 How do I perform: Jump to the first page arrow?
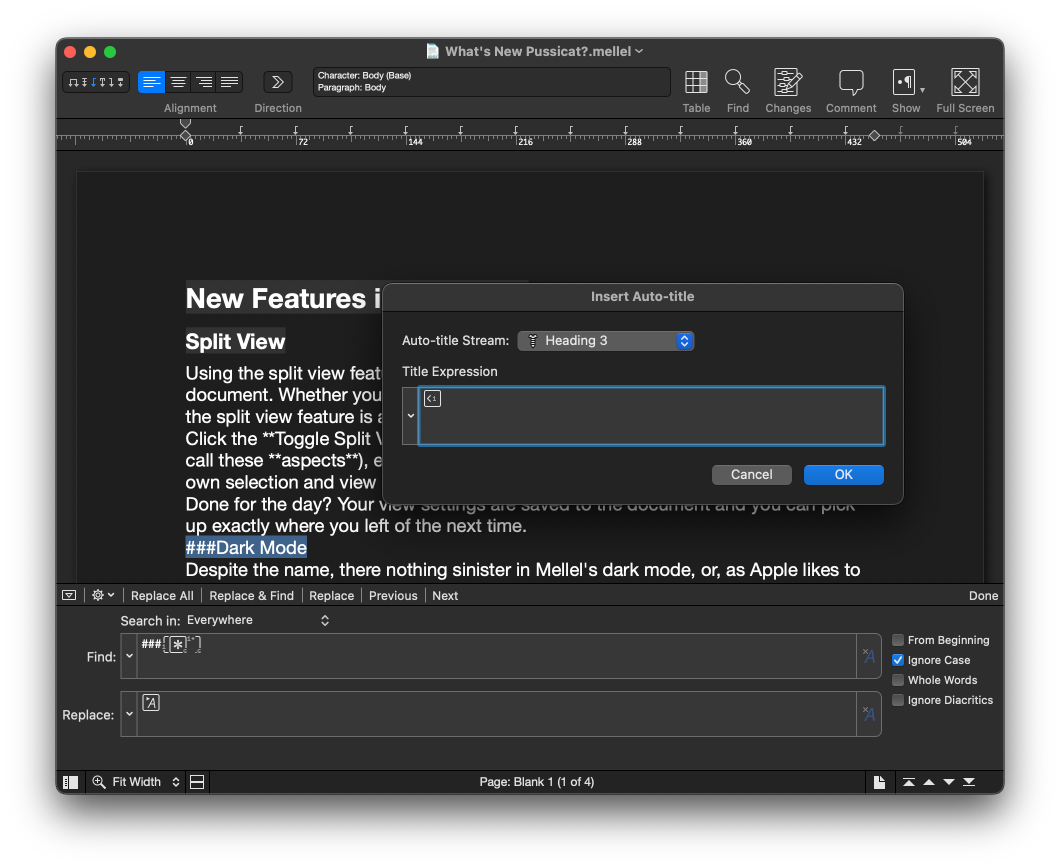909,782
